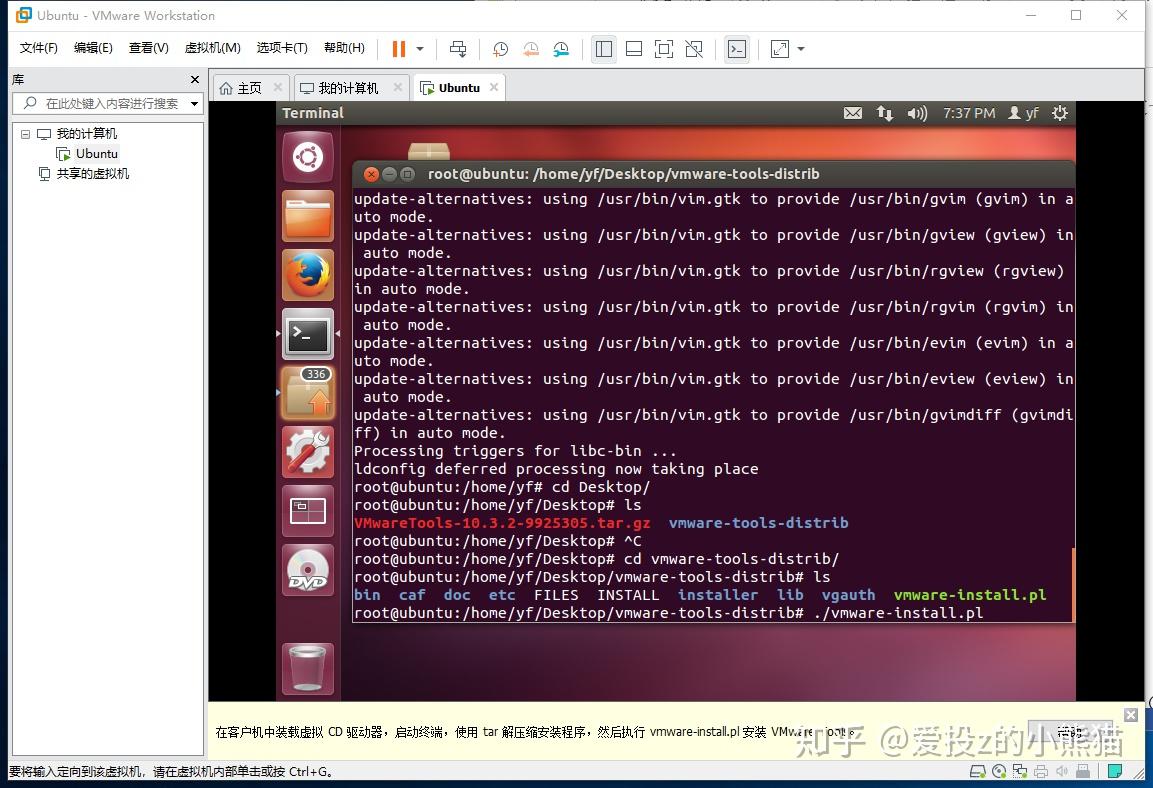Click the CD/DVD drive status bar icon
The image size is (1153, 788).
999,771
